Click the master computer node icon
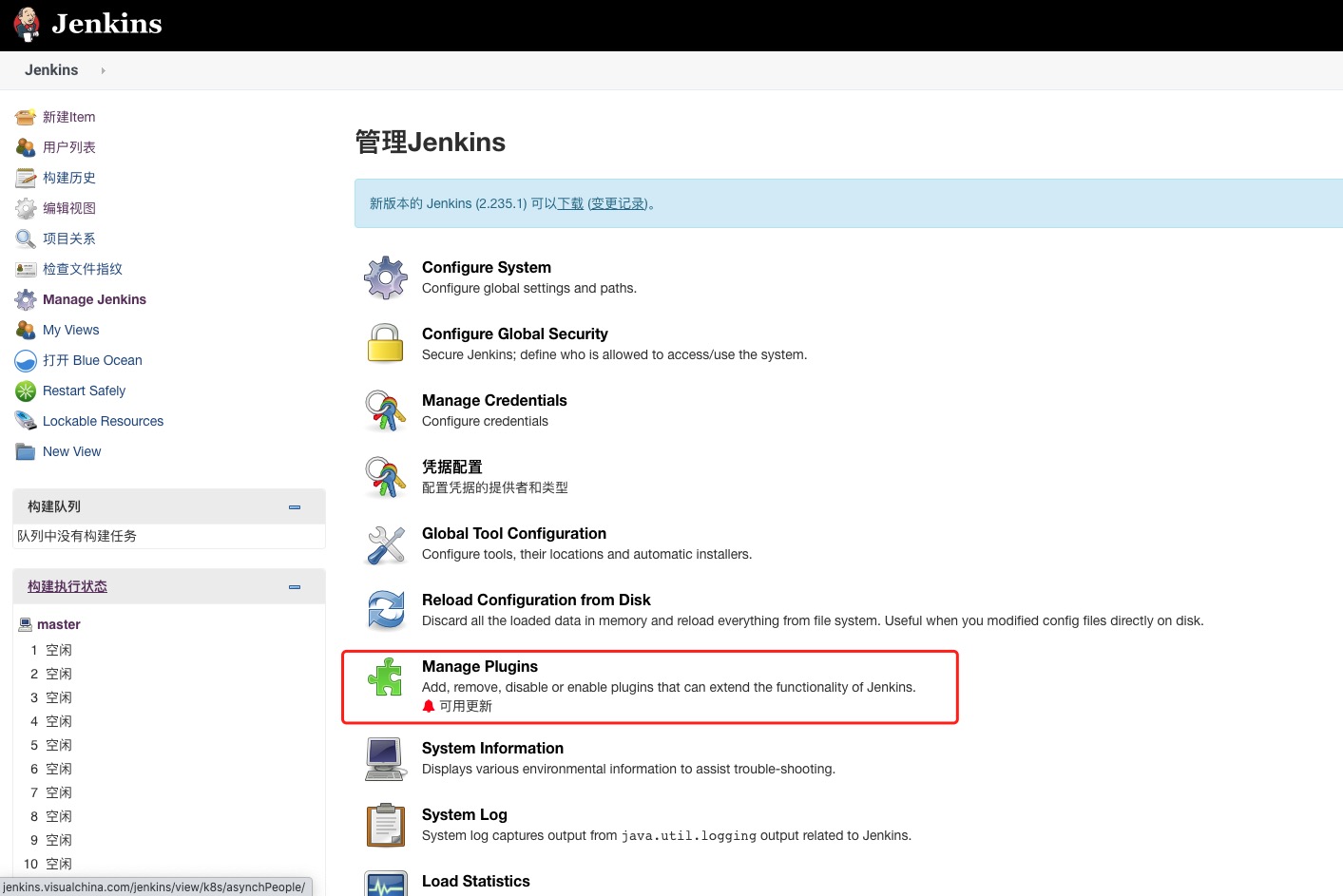 coord(26,624)
